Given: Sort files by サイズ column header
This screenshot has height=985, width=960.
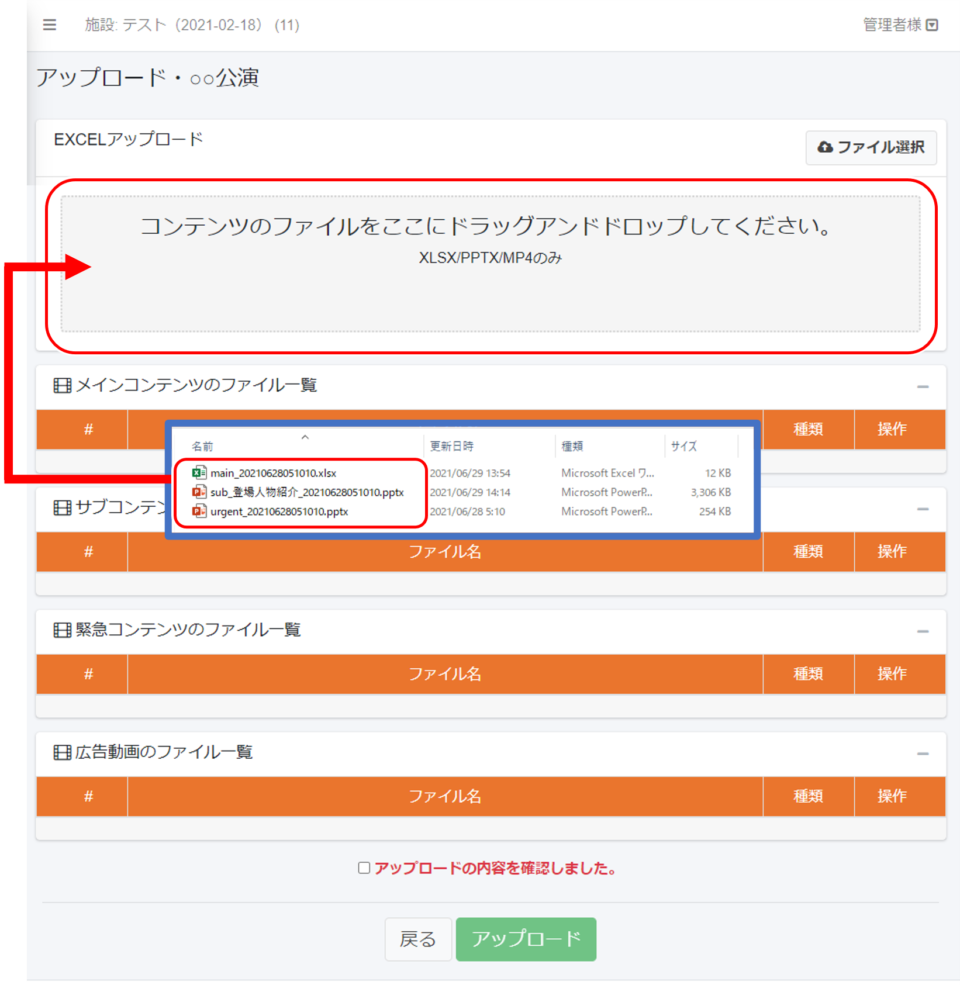Looking at the screenshot, I should [684, 446].
